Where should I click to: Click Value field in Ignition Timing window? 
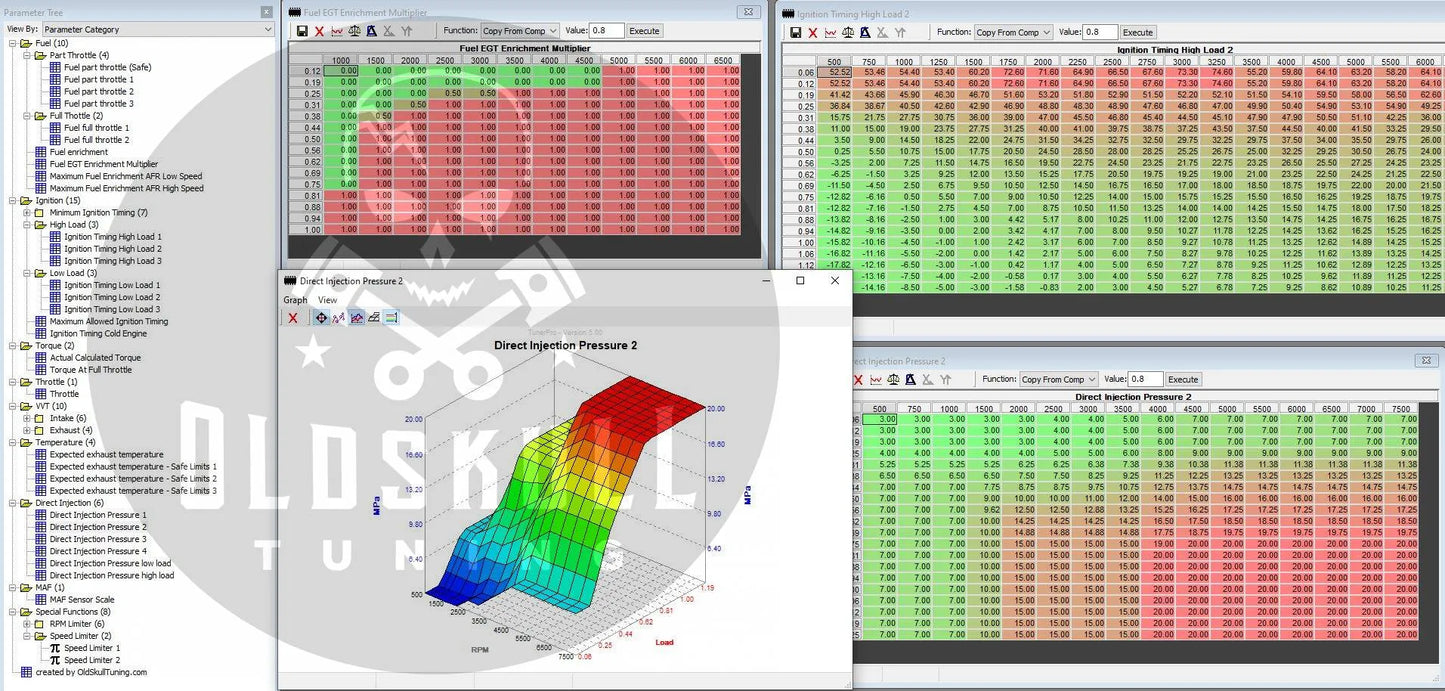tap(1099, 32)
